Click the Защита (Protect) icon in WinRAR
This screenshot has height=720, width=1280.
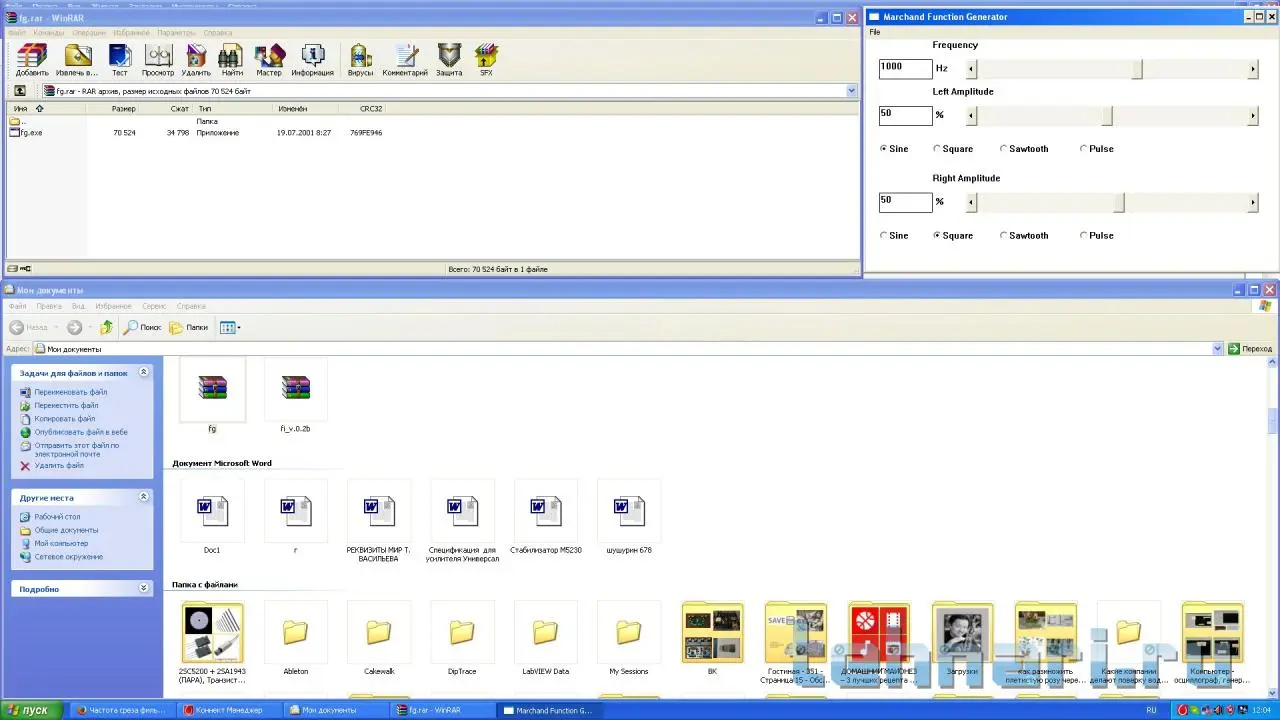pos(449,60)
